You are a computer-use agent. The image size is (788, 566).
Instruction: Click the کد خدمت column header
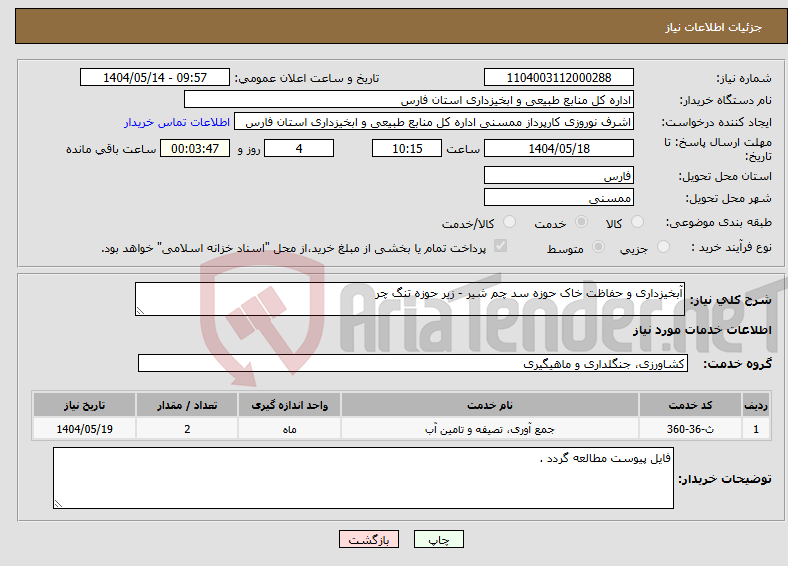pyautogui.click(x=691, y=405)
